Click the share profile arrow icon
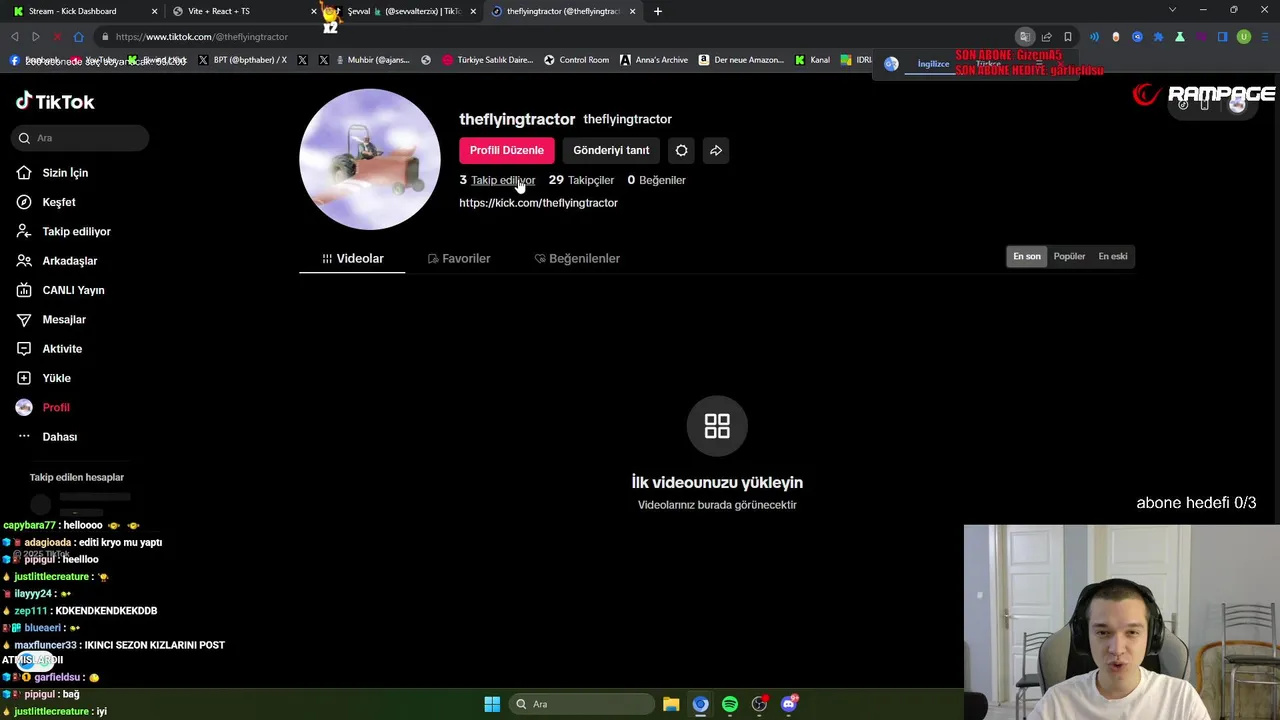This screenshot has height=720, width=1280. (x=716, y=150)
